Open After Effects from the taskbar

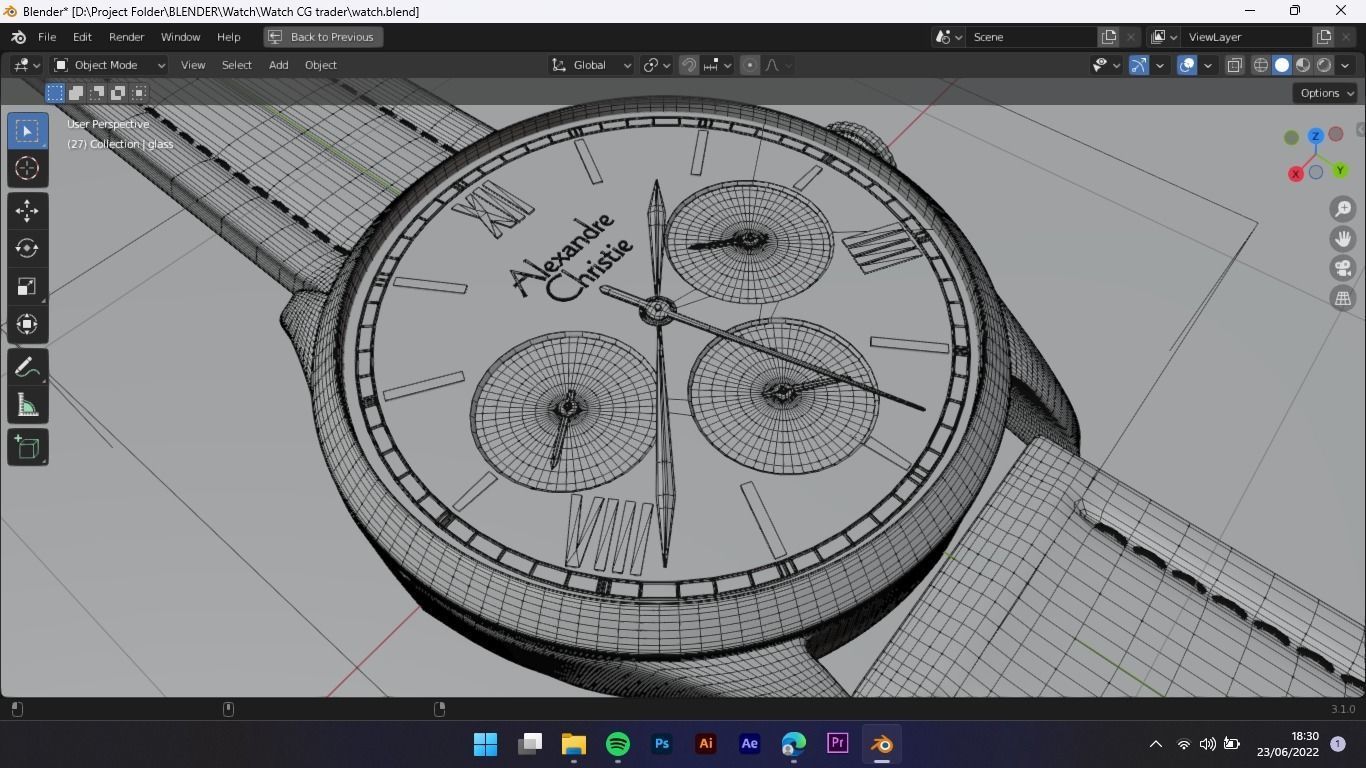[x=750, y=744]
